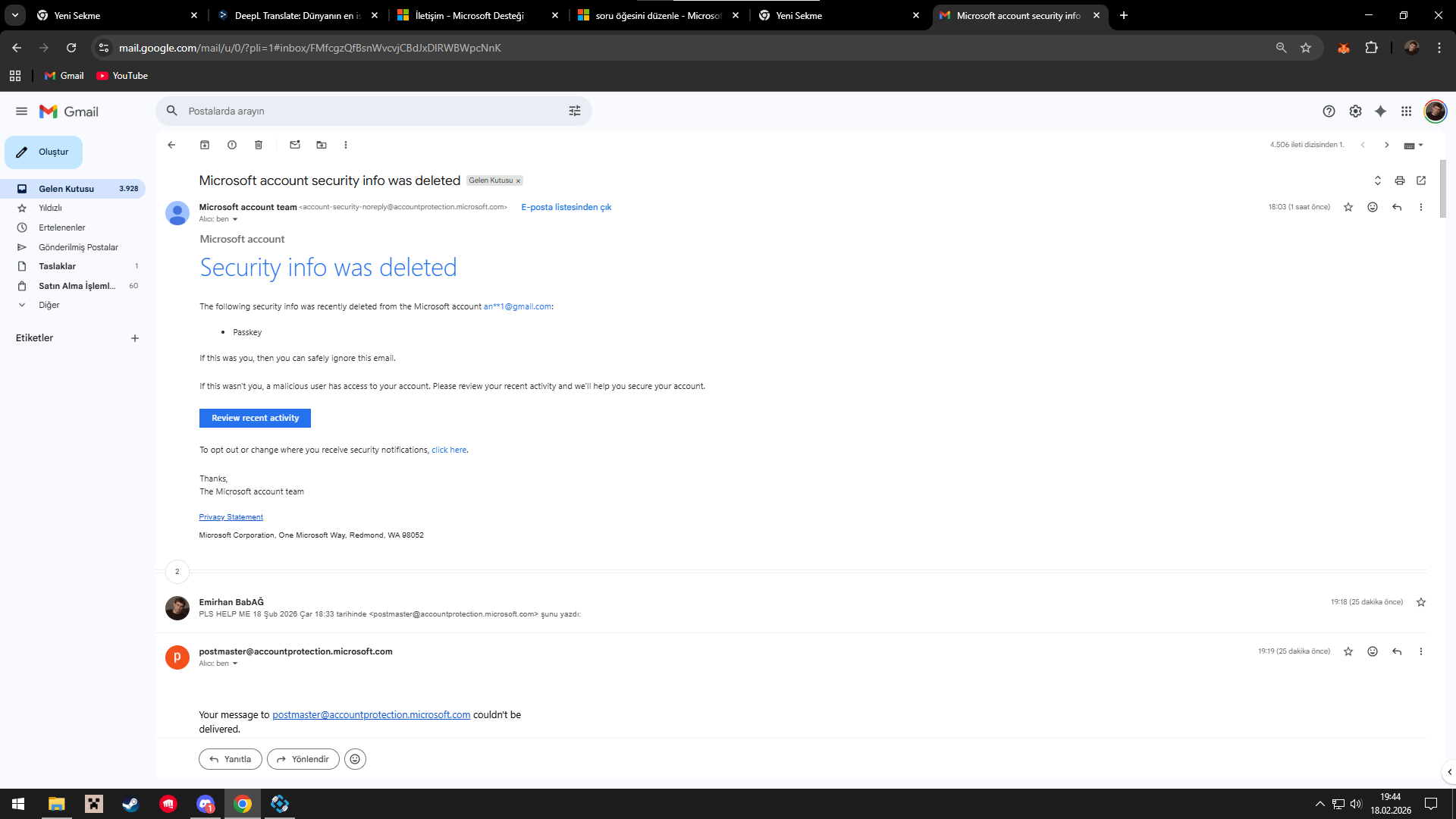Click the Archive icon in email toolbar
The height and width of the screenshot is (819, 1456).
[205, 145]
